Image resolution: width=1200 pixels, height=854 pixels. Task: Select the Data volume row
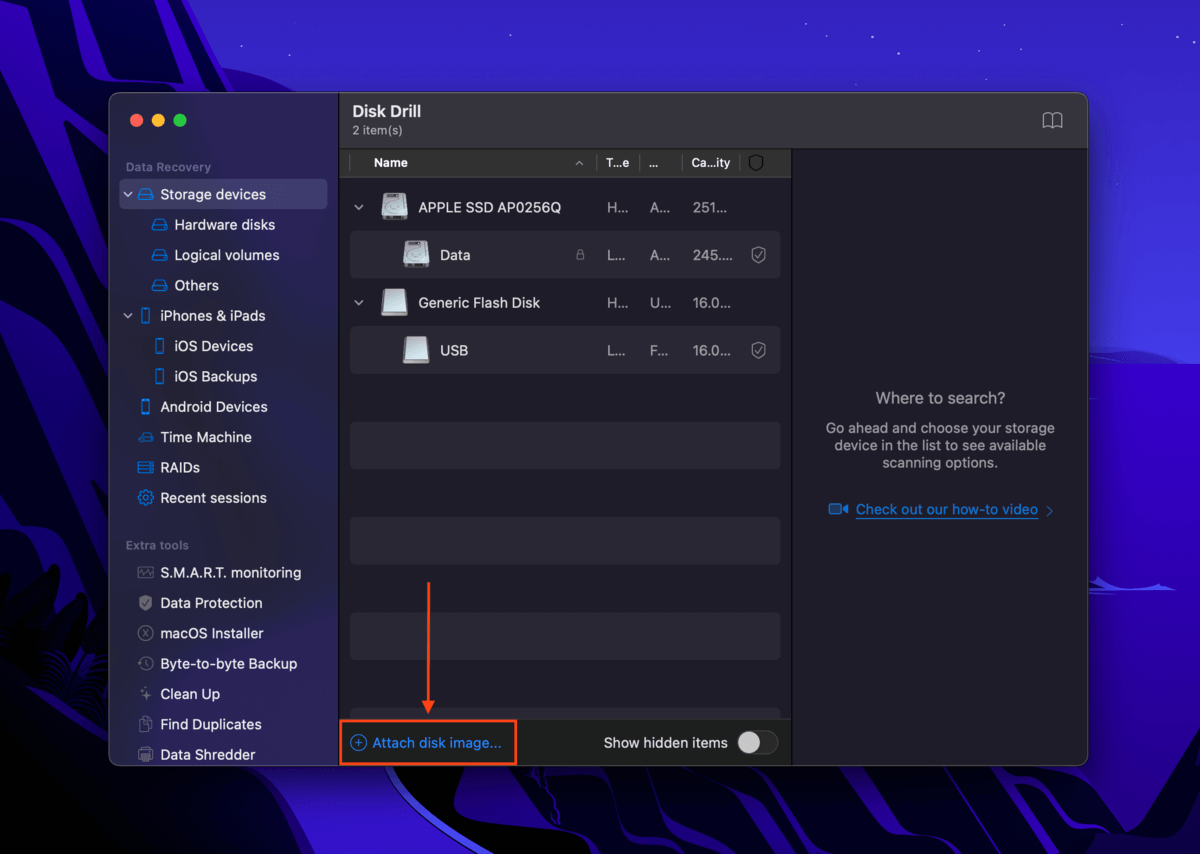[565, 255]
